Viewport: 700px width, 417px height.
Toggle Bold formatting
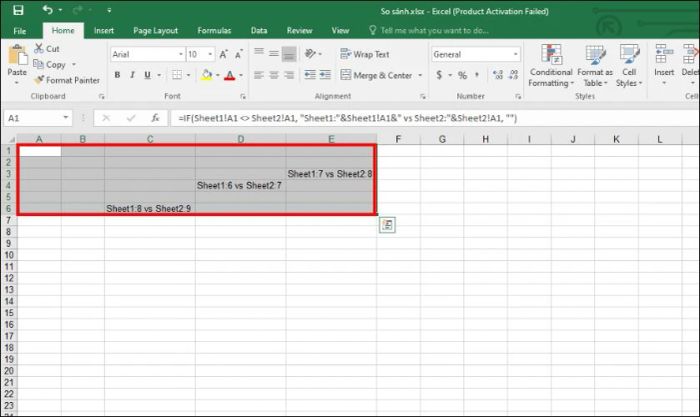pos(117,75)
